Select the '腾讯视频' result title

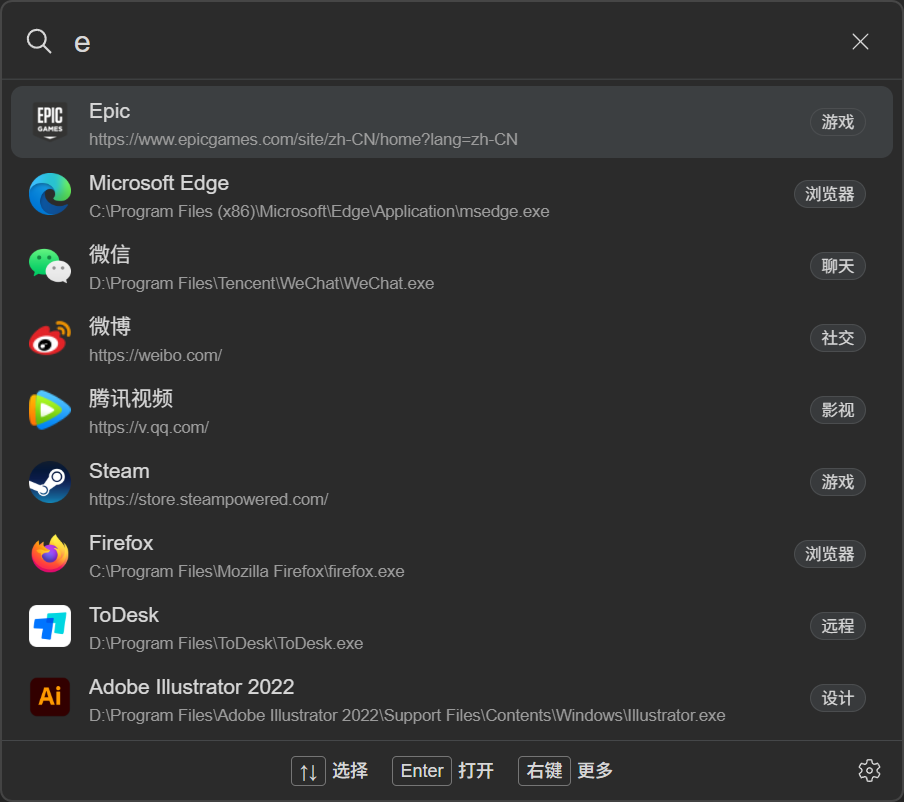(131, 398)
